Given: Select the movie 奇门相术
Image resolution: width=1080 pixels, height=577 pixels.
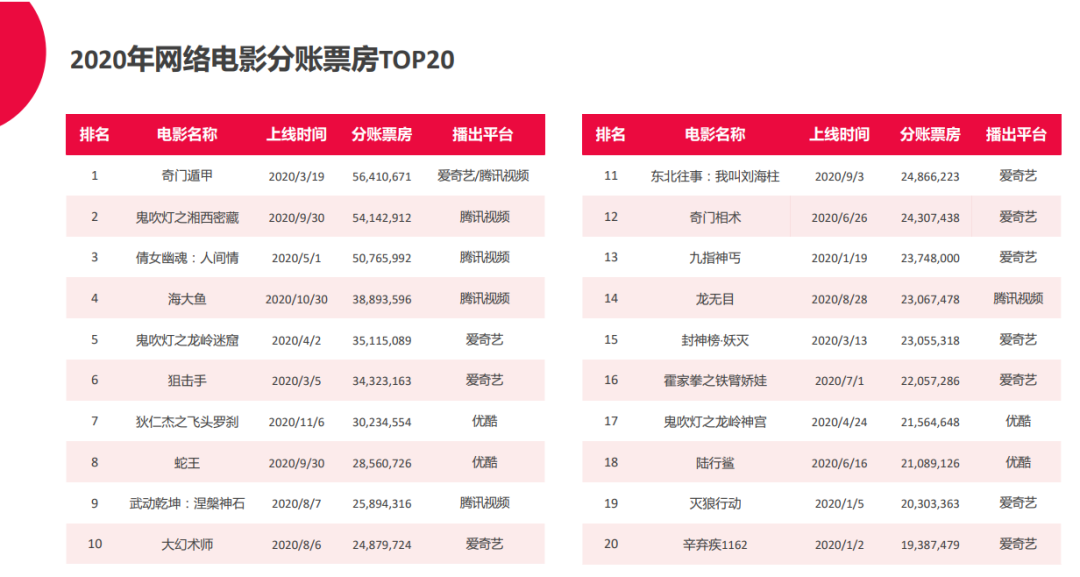Looking at the screenshot, I should click(715, 218).
